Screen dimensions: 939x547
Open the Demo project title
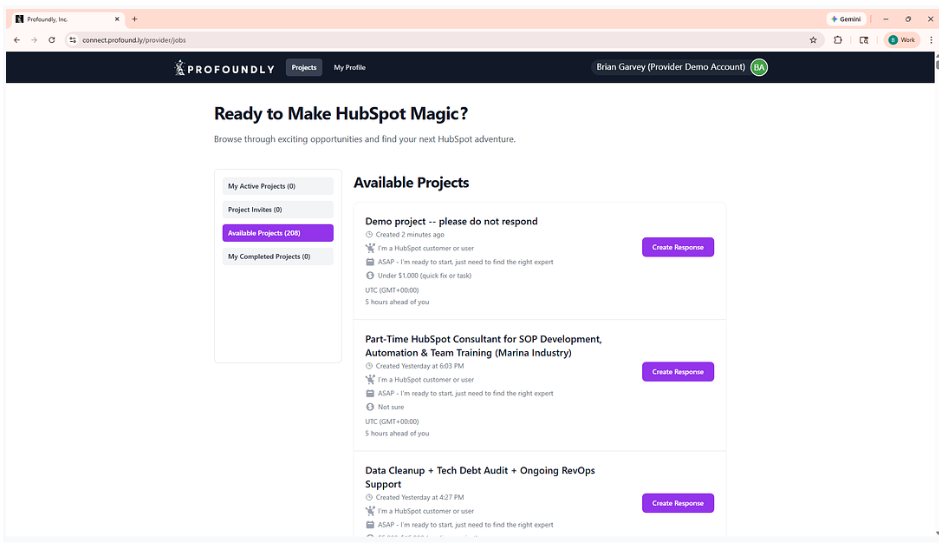click(451, 222)
